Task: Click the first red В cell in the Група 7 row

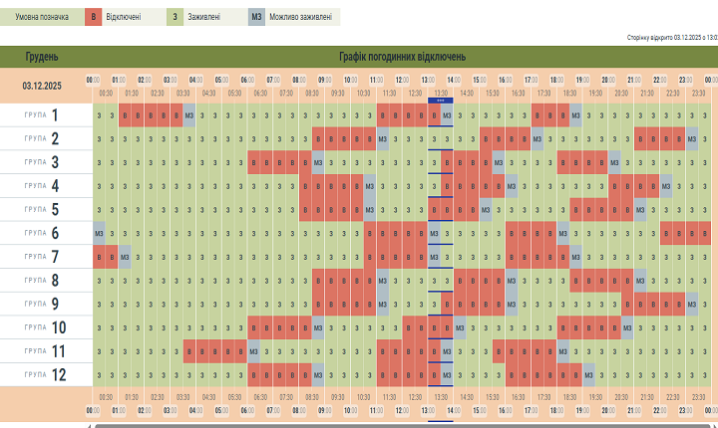Action: (x=99, y=257)
